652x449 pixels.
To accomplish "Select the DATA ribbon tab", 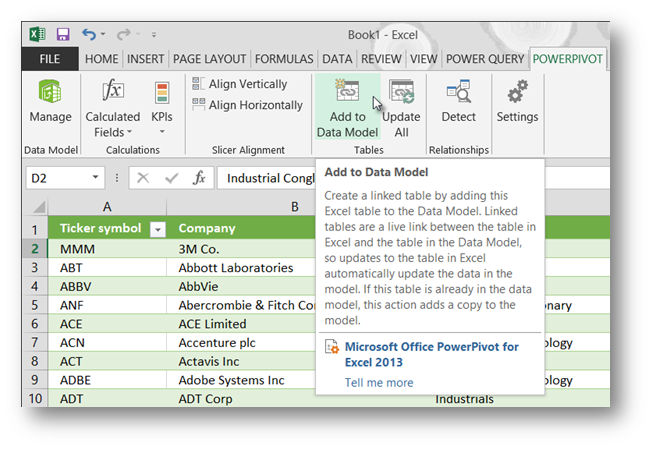I will point(337,59).
